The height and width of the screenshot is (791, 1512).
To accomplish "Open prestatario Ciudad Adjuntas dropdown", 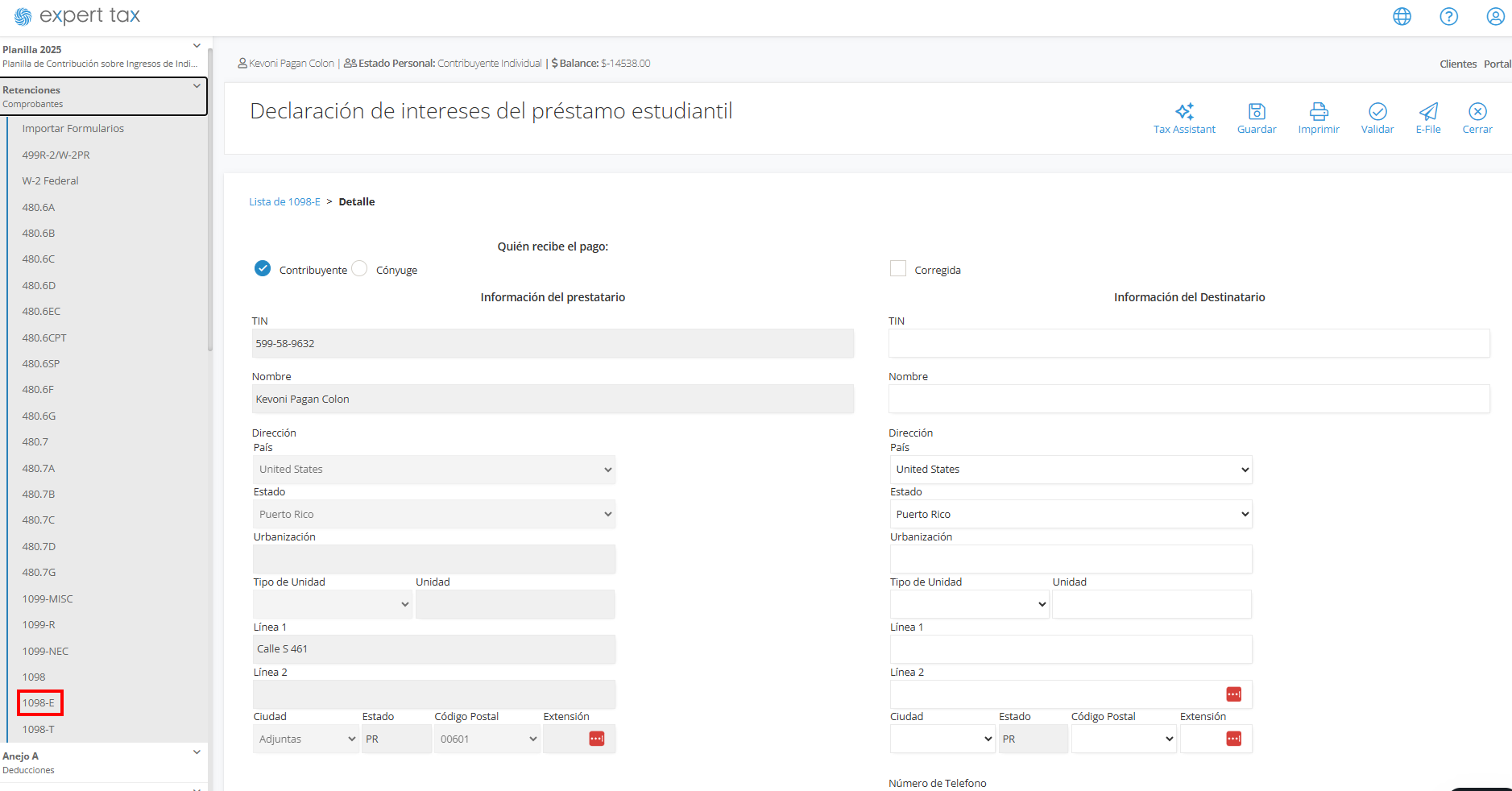I will coord(306,739).
